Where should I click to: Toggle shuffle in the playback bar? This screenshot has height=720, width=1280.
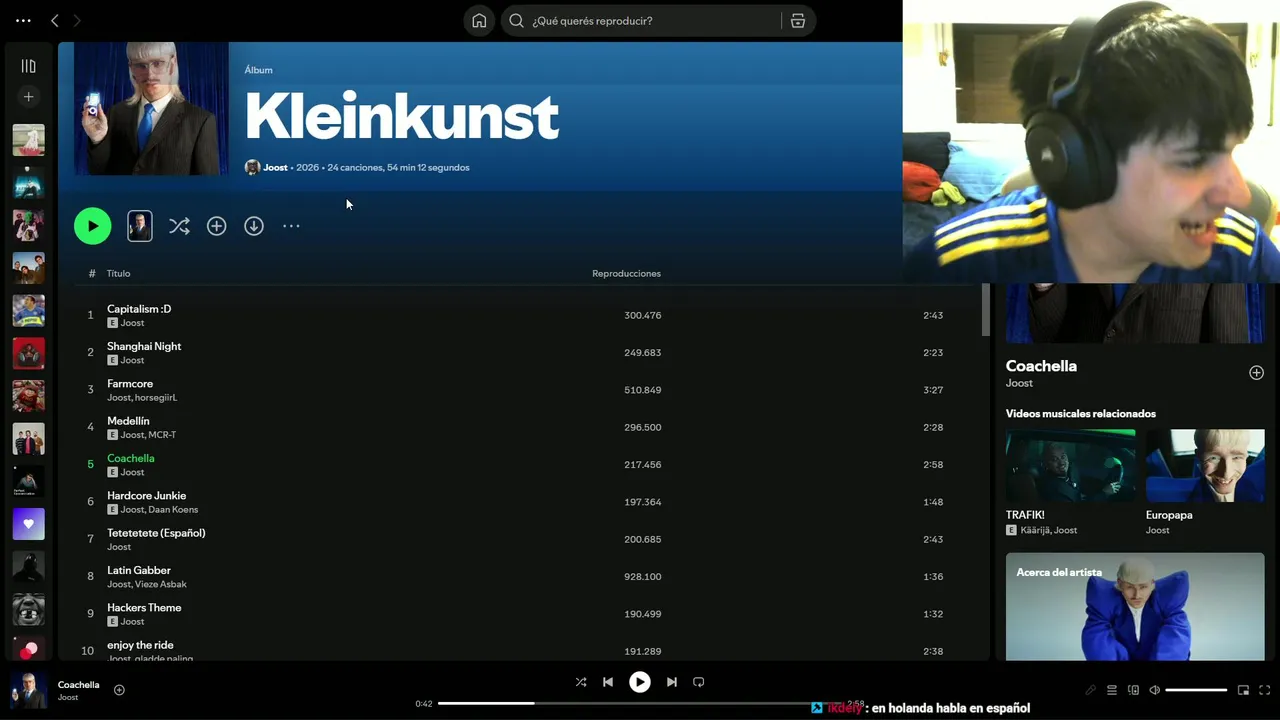(581, 682)
